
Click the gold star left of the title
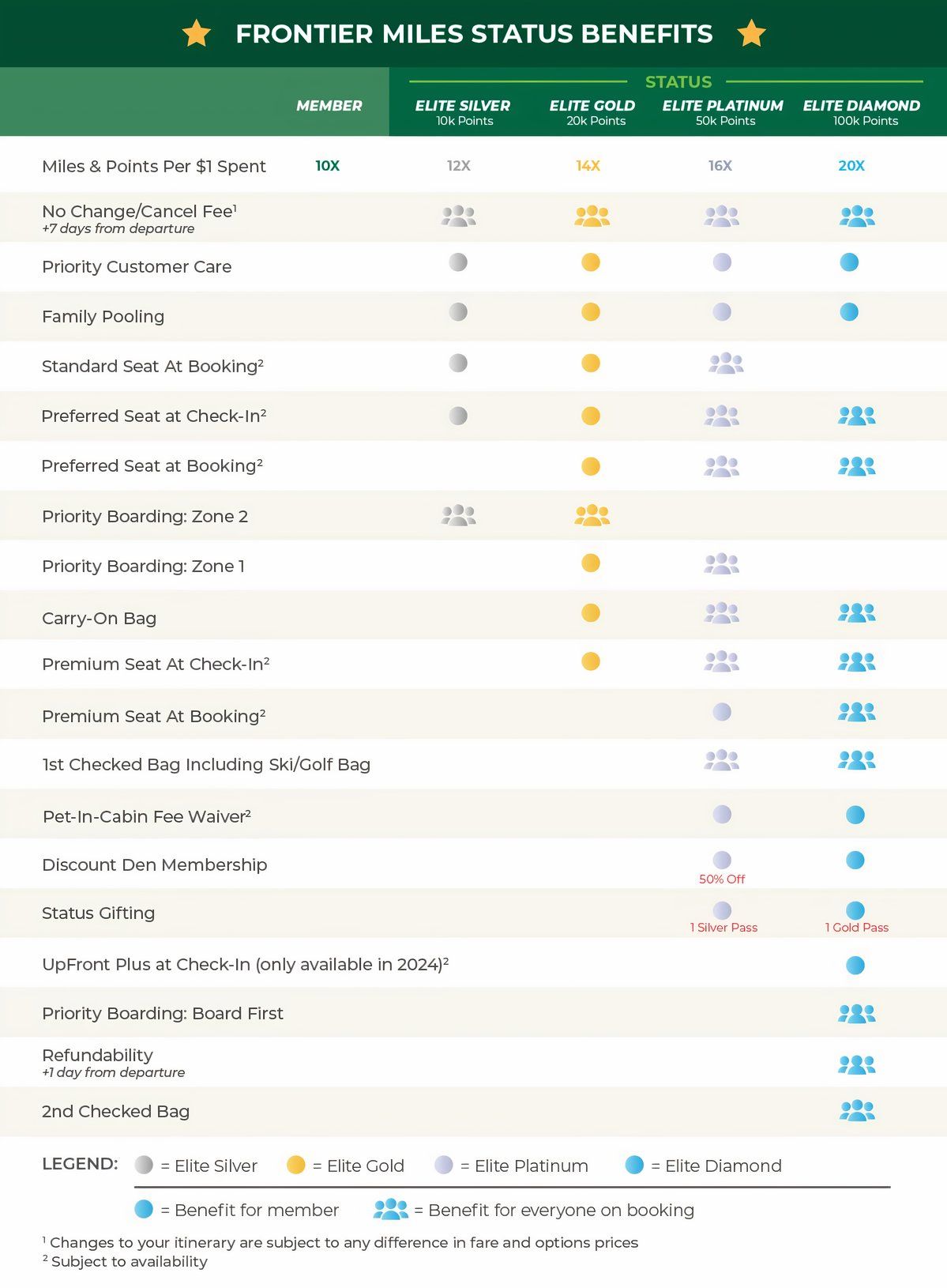(196, 34)
